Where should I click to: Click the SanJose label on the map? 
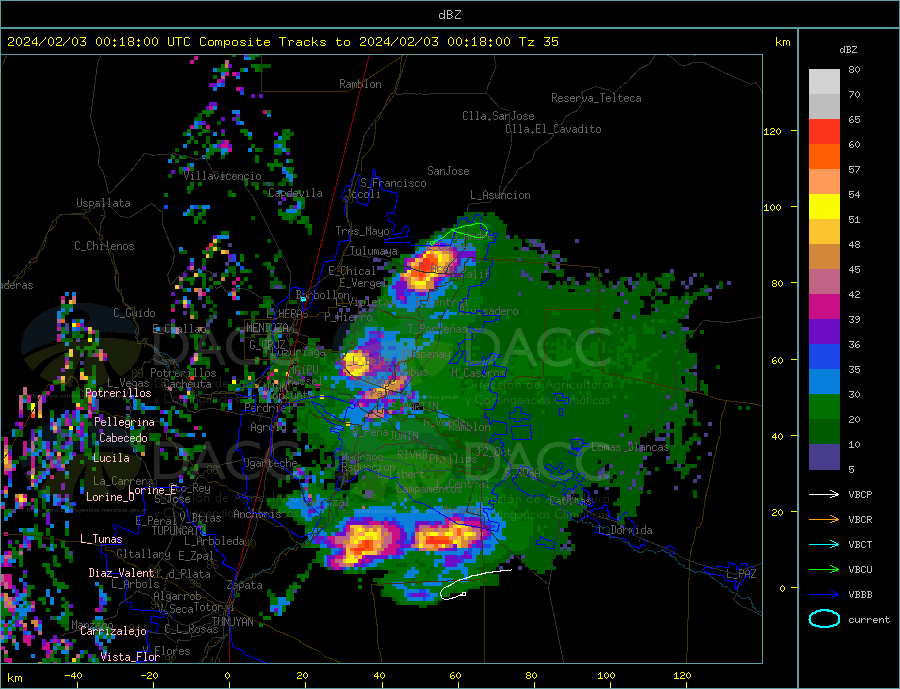448,171
